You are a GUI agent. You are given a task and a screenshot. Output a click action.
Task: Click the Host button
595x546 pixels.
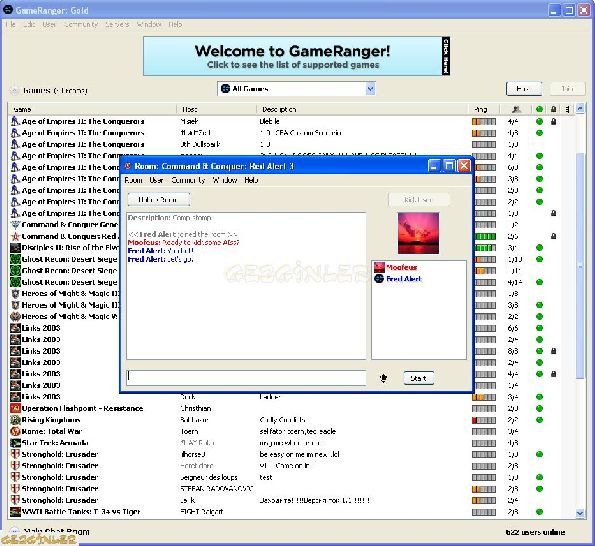point(524,89)
